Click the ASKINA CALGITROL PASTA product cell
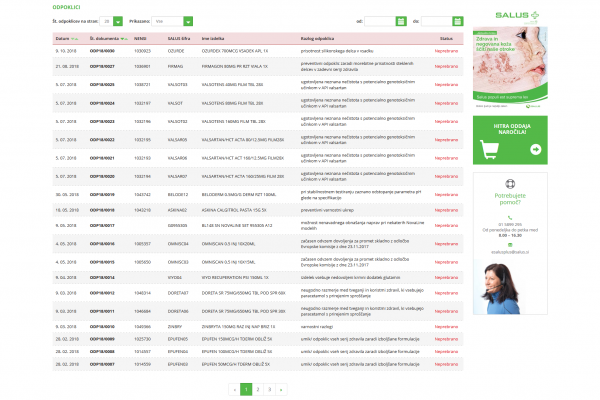Screen dimensions: 600x400 [x=234, y=210]
